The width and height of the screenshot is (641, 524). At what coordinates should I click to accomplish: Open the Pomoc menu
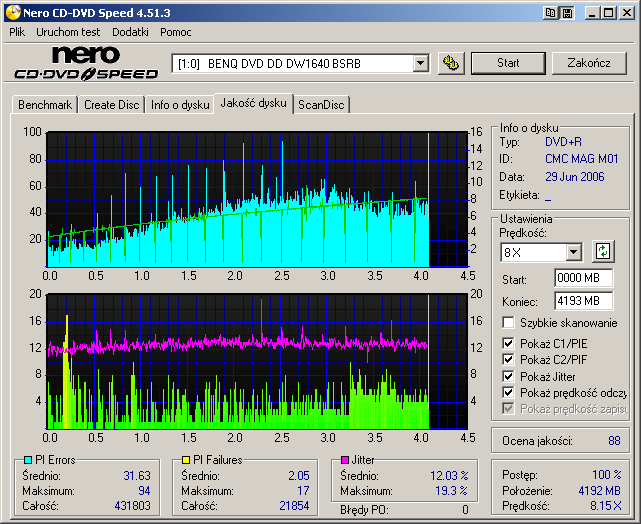pos(176,32)
